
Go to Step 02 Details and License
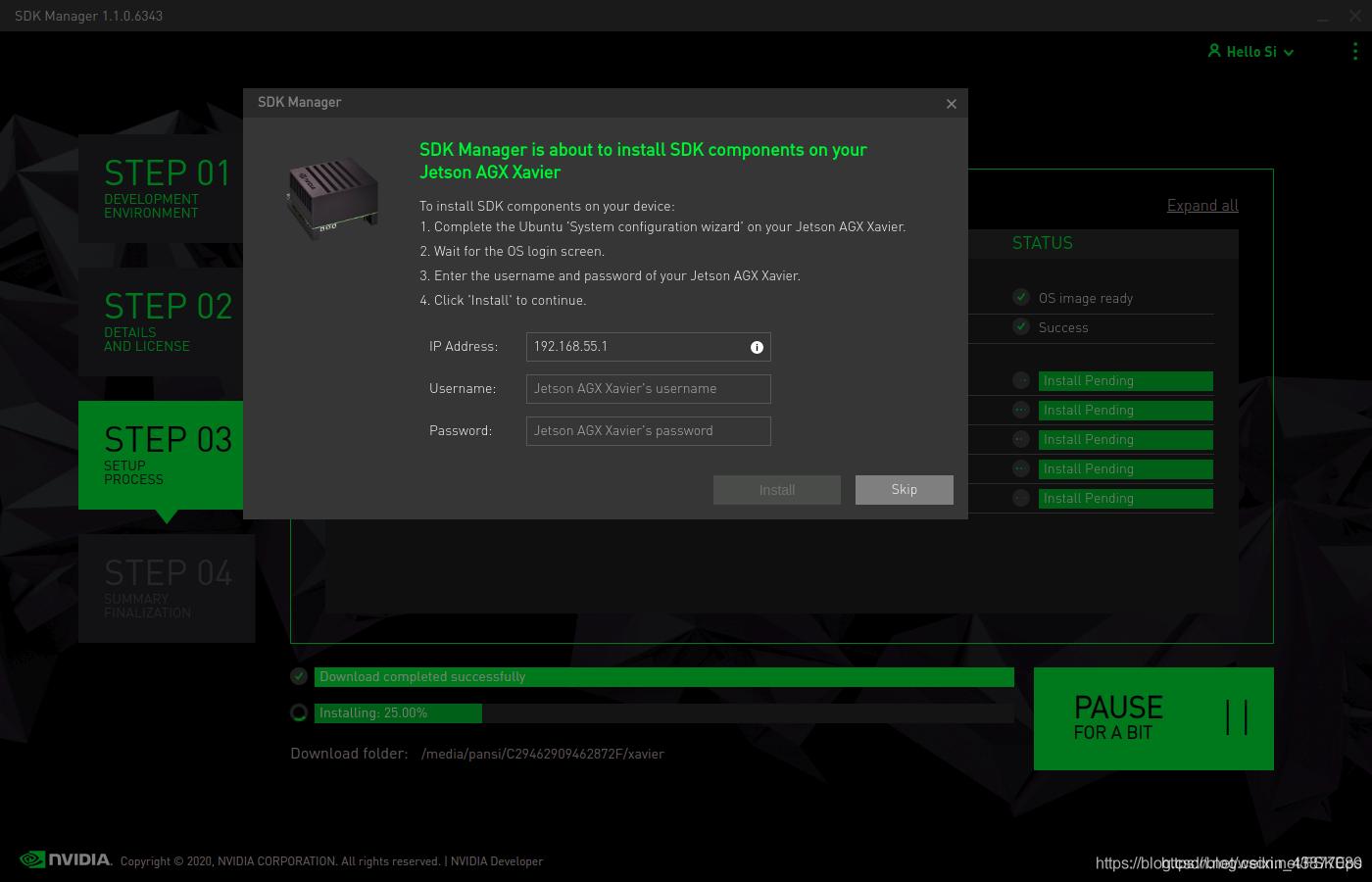pyautogui.click(x=161, y=321)
